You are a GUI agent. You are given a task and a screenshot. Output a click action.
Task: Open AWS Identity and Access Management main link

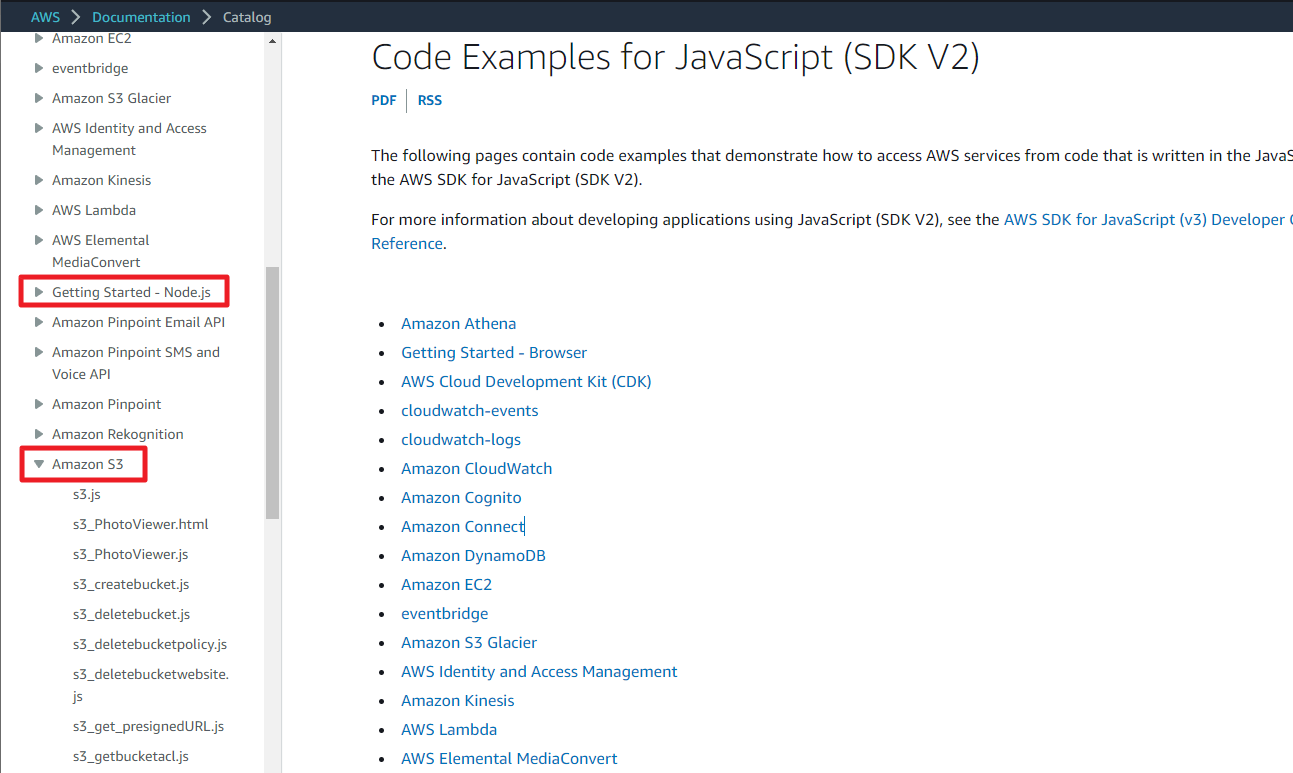(540, 671)
